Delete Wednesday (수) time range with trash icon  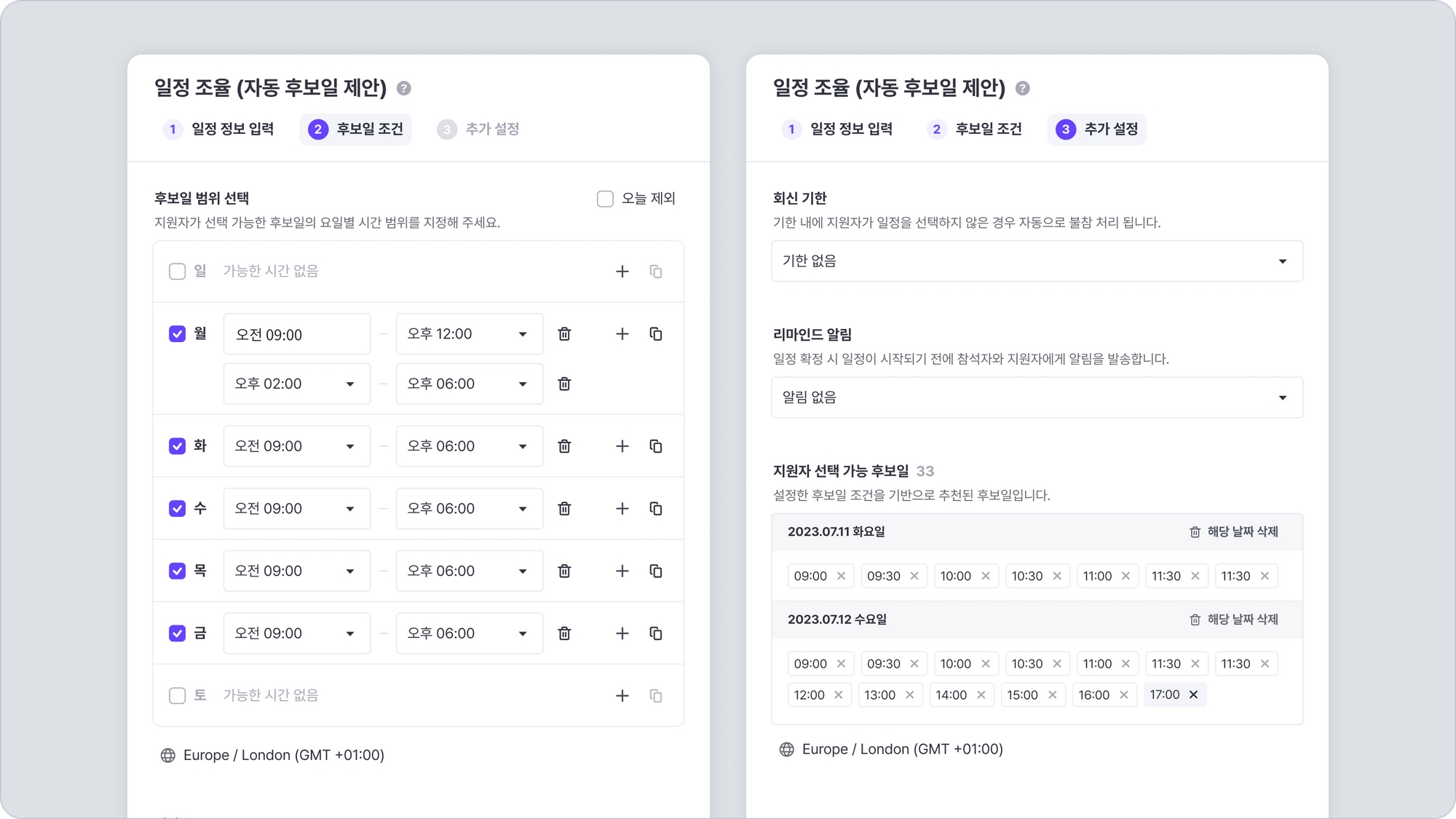tap(564, 509)
